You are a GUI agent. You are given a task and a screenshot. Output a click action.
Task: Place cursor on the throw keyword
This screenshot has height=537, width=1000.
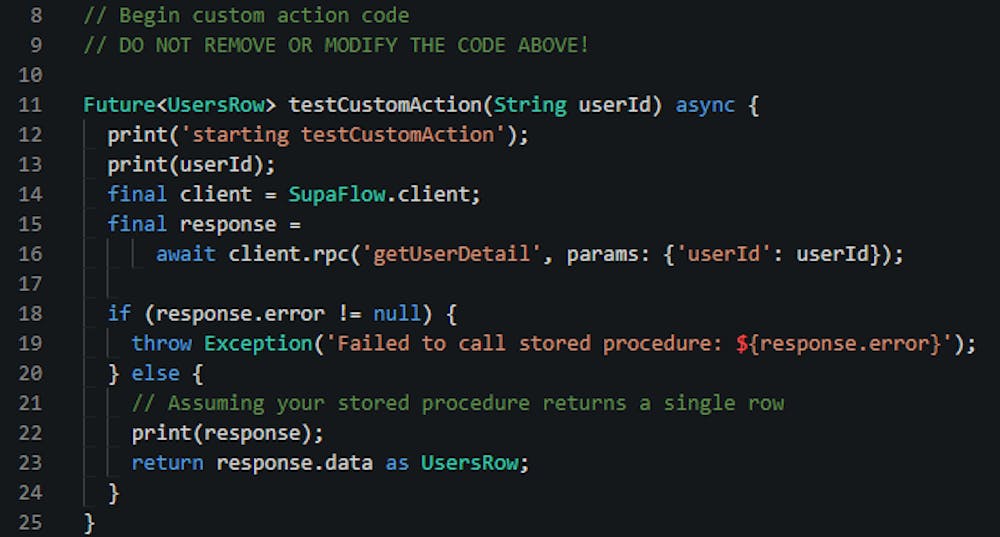(x=161, y=344)
